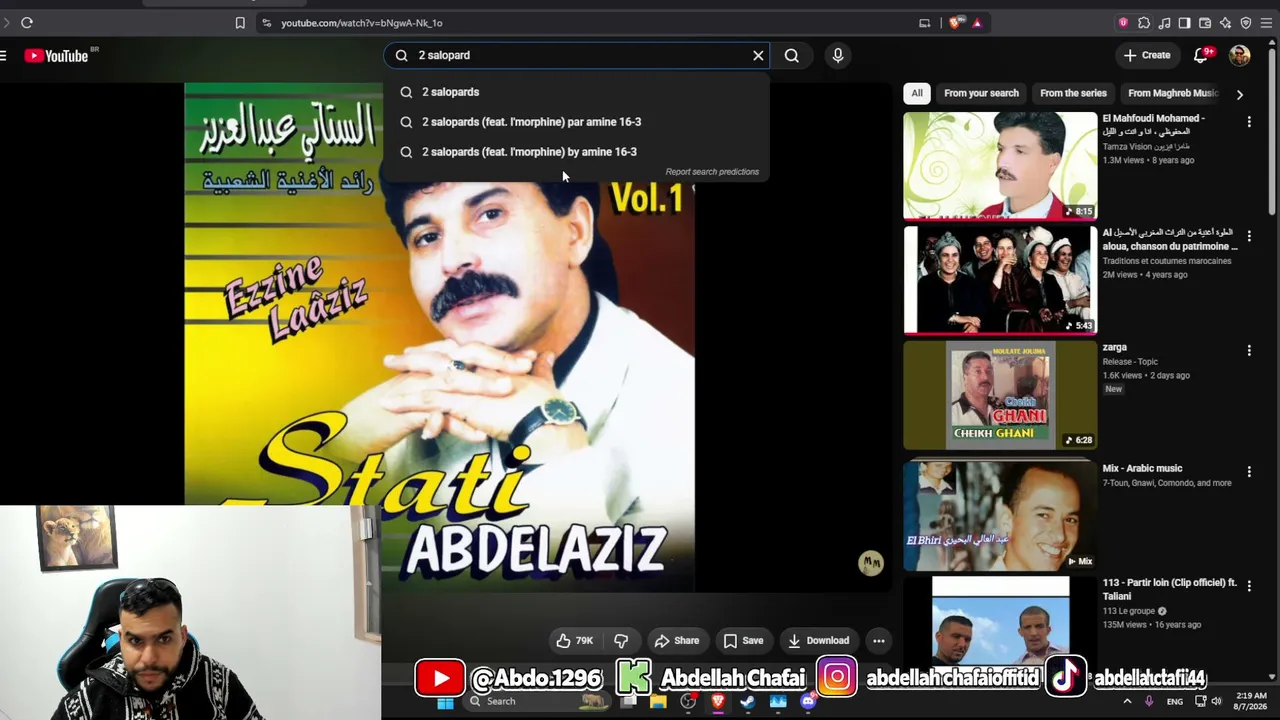Open the browser extensions puzzle icon
This screenshot has width=1280, height=720.
1144,23
